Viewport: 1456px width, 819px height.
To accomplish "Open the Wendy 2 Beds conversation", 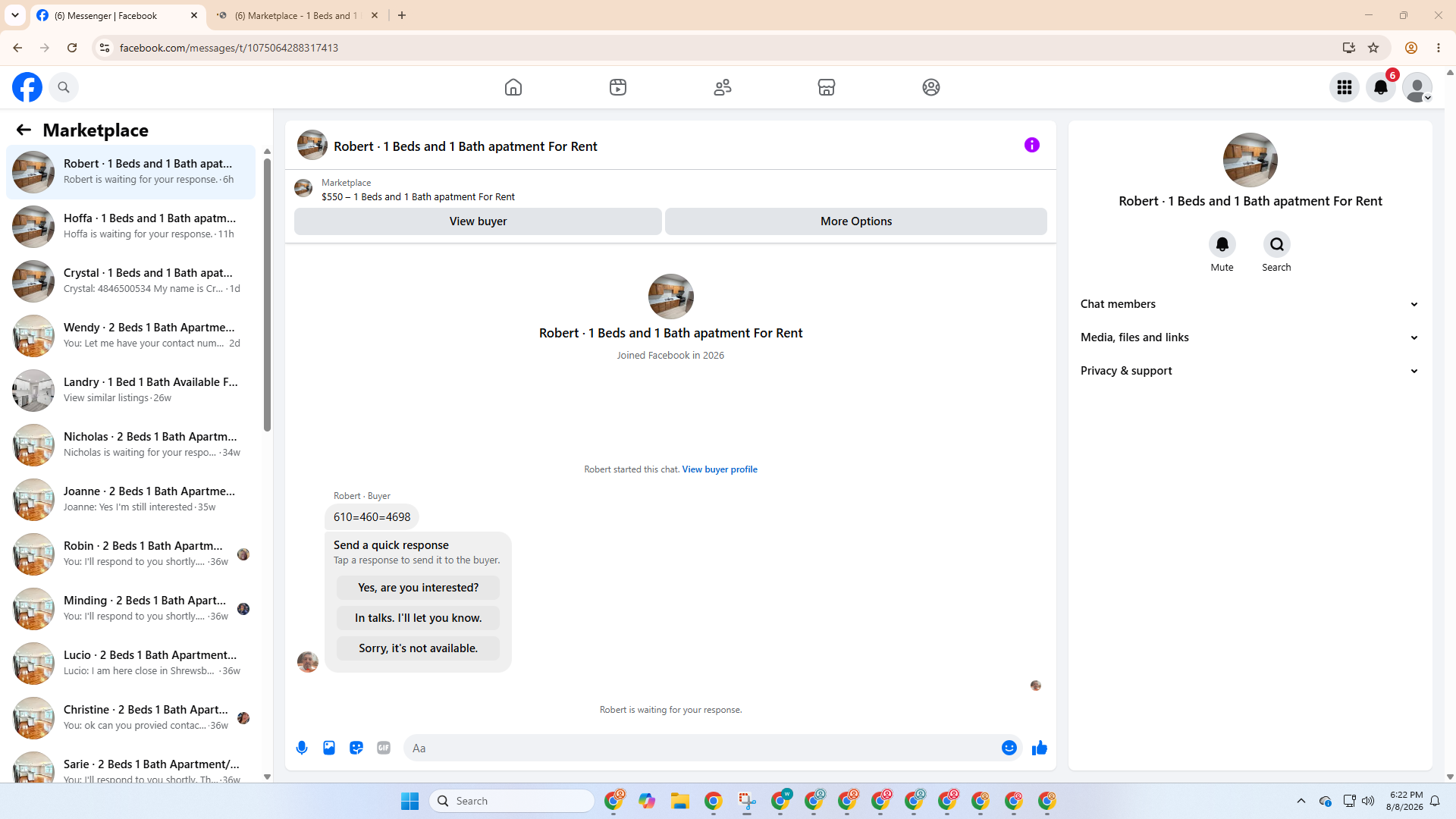I will [131, 336].
